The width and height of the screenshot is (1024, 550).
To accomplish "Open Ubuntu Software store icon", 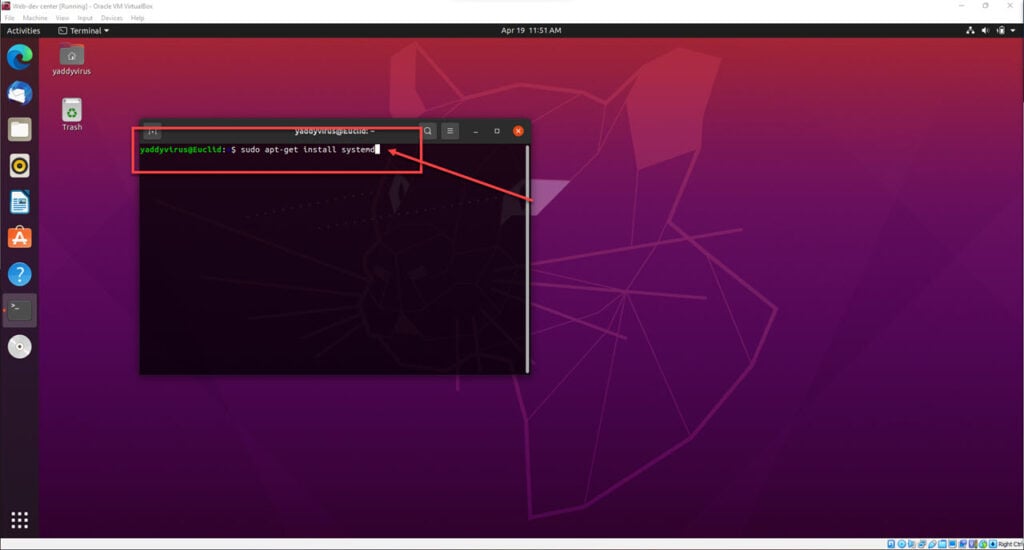I will pos(20,238).
